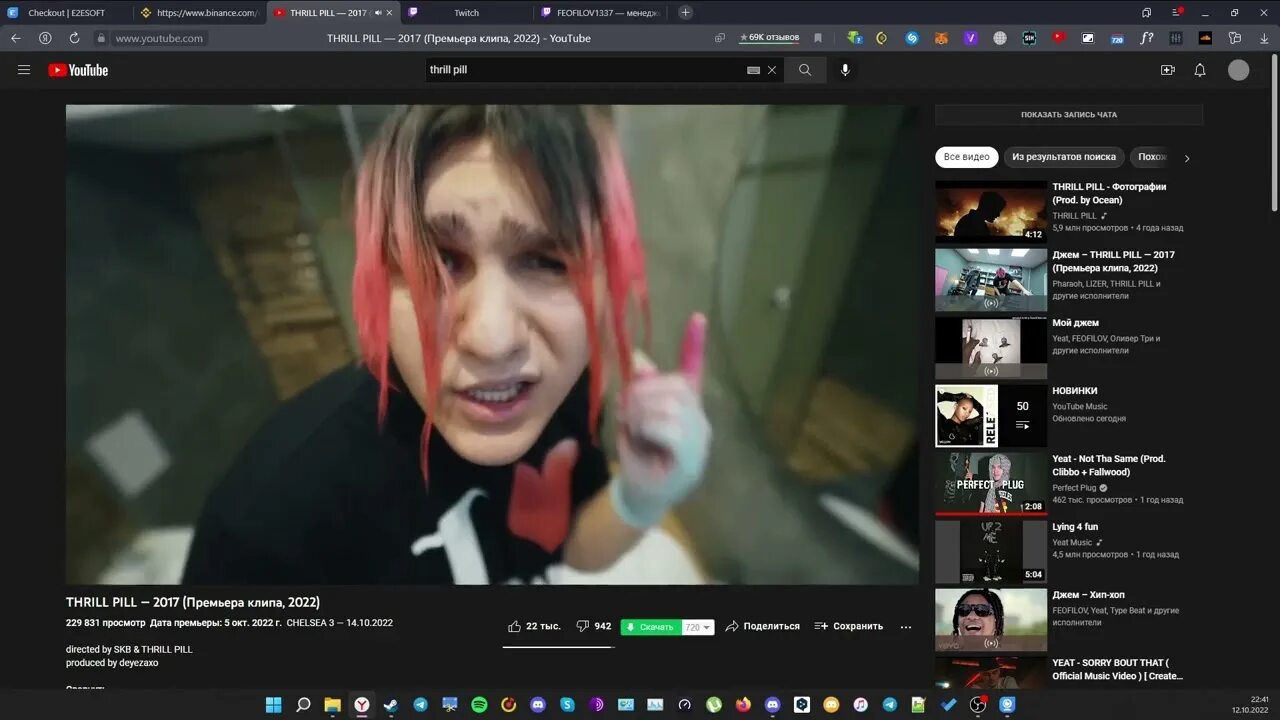The width and height of the screenshot is (1280, 720).
Task: Click the page vertical scrollbar
Action: [1274, 133]
